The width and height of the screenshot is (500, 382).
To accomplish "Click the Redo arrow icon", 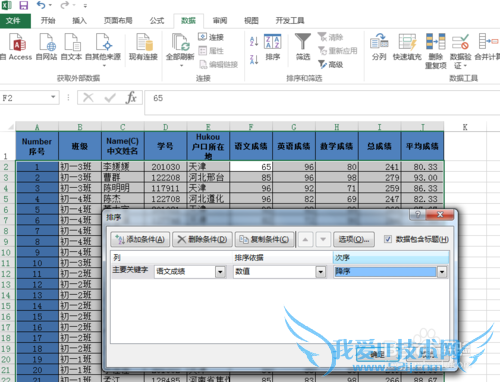I will [x=65, y=5].
